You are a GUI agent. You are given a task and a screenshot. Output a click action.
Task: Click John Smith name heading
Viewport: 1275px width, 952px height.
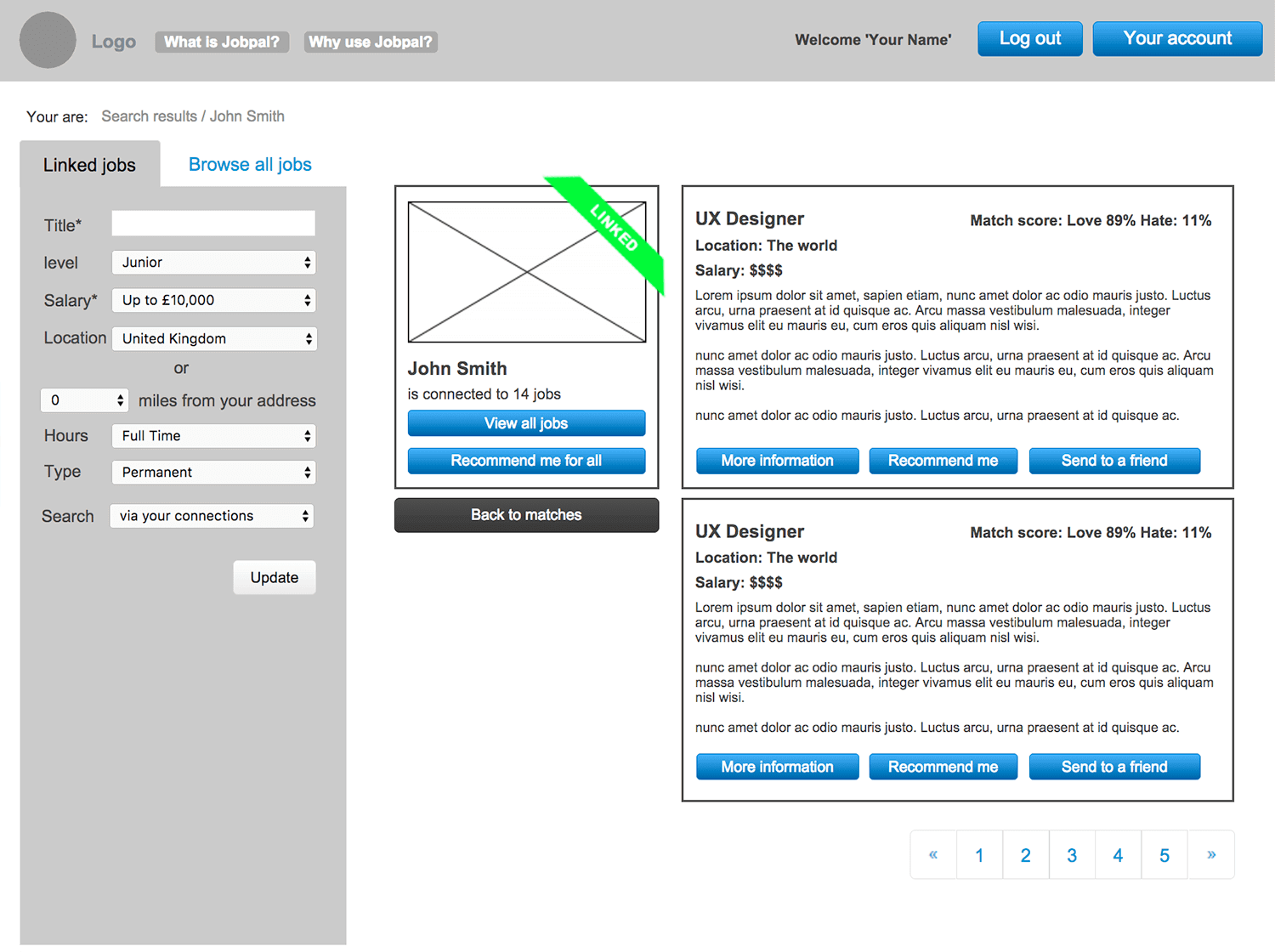[x=457, y=369]
